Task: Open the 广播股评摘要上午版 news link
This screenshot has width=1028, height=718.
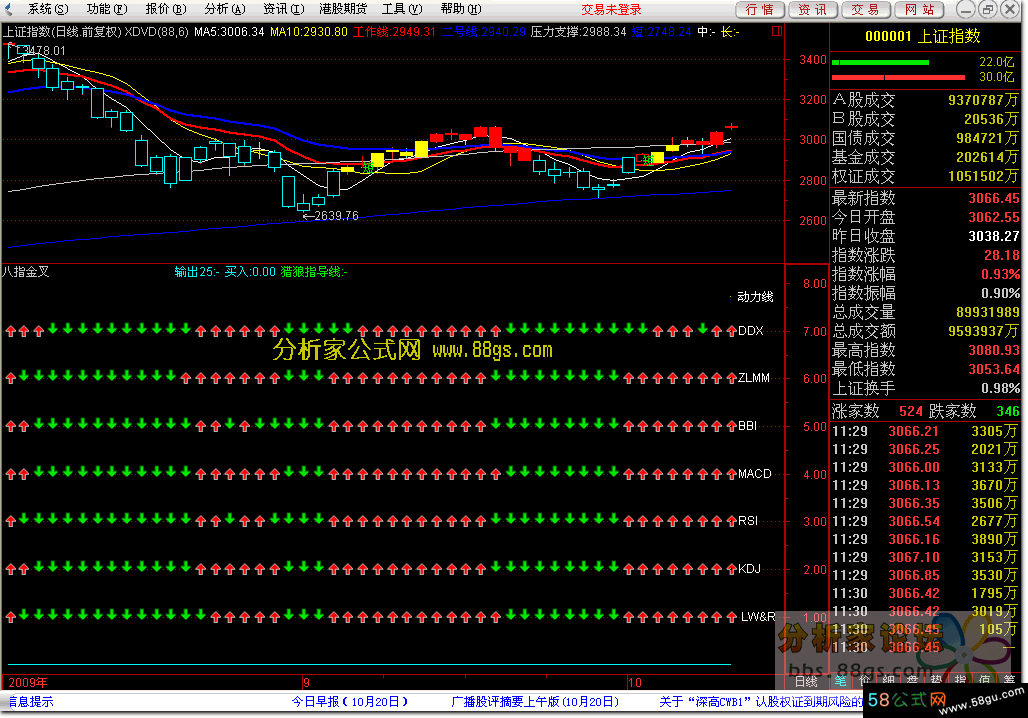Action: (535, 702)
